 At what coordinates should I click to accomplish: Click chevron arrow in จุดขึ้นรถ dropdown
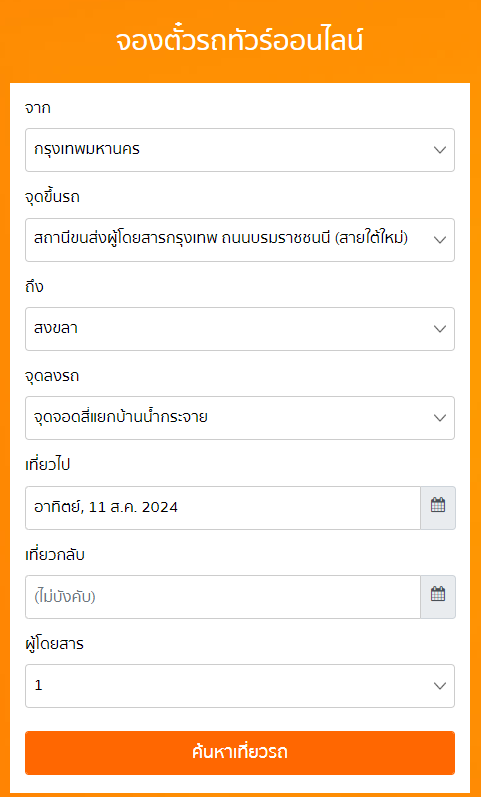(440, 240)
